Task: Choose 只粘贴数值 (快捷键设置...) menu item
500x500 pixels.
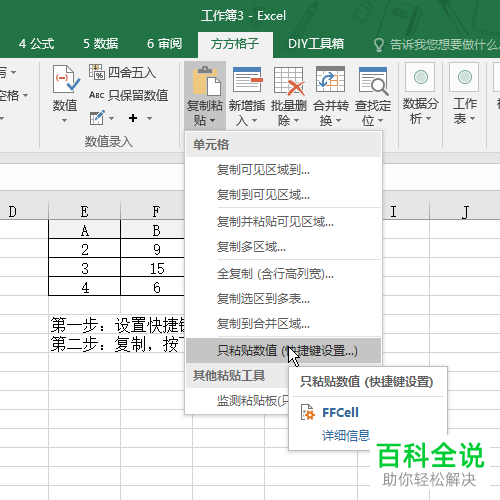Action: pos(283,351)
